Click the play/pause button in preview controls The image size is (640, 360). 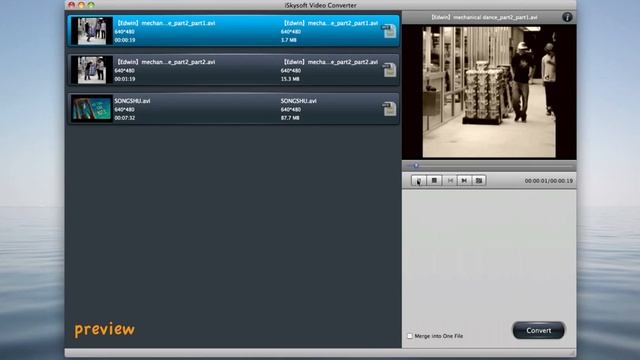419,180
